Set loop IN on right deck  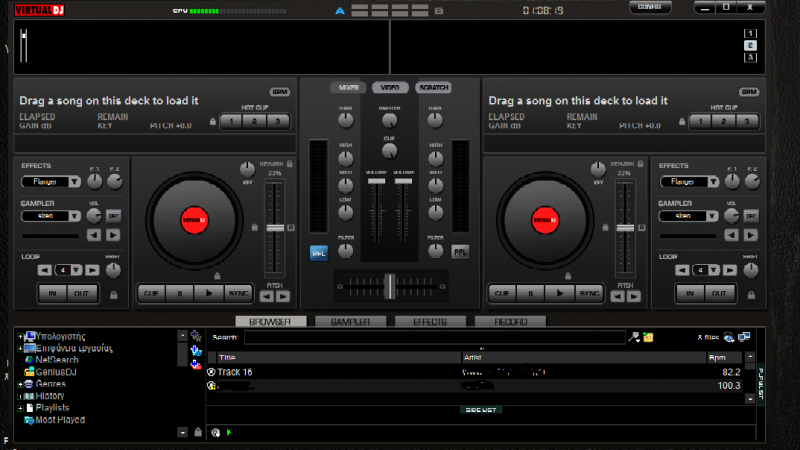(690, 293)
